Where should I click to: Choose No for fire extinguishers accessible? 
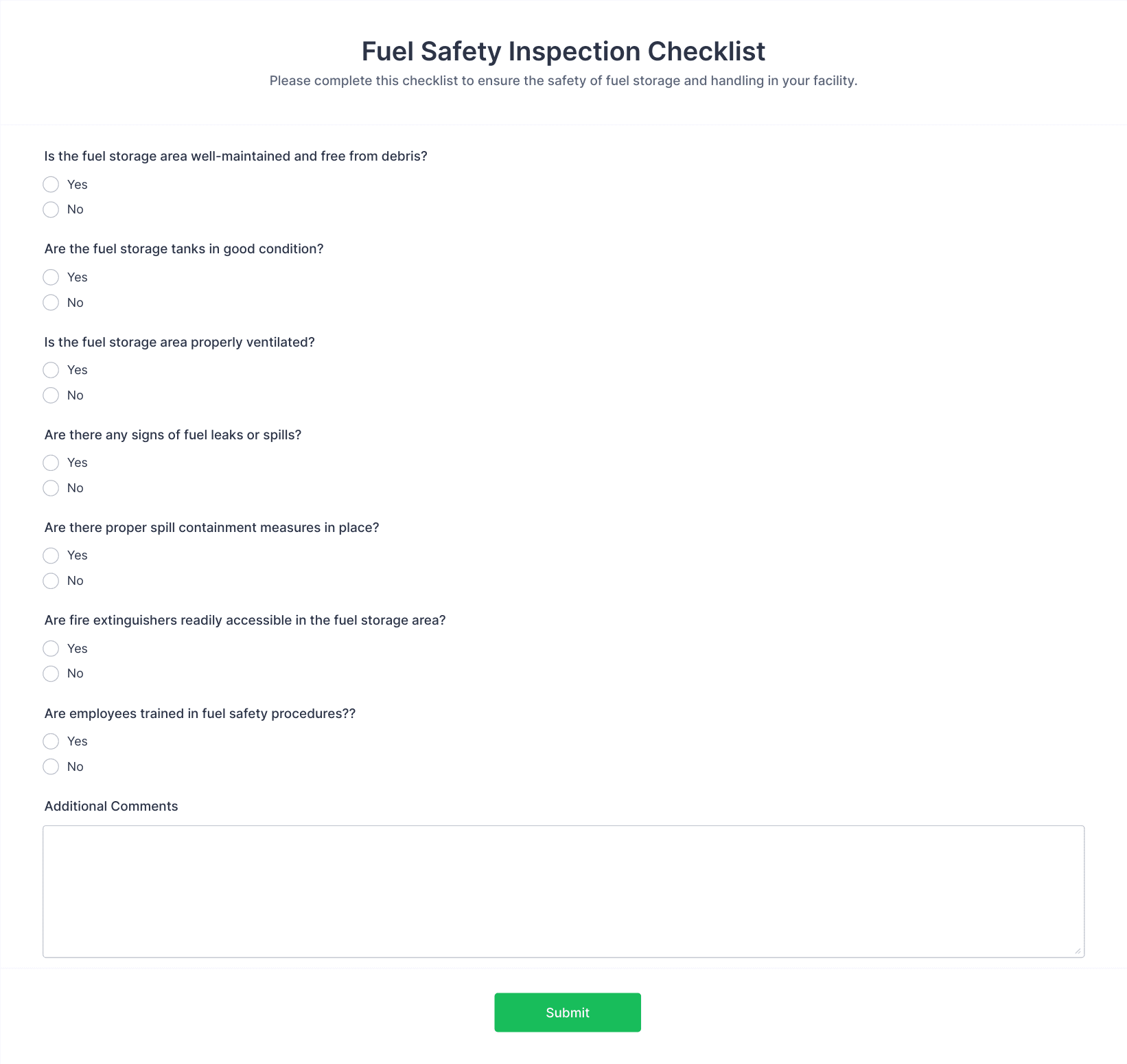[51, 673]
